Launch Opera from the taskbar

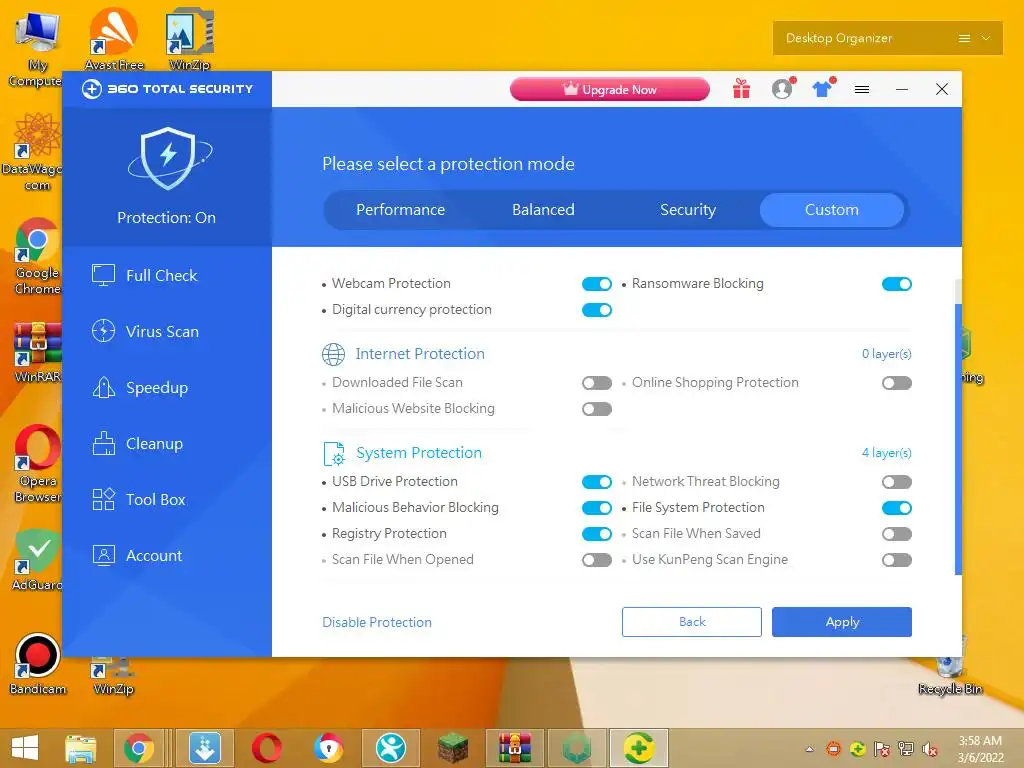click(266, 748)
